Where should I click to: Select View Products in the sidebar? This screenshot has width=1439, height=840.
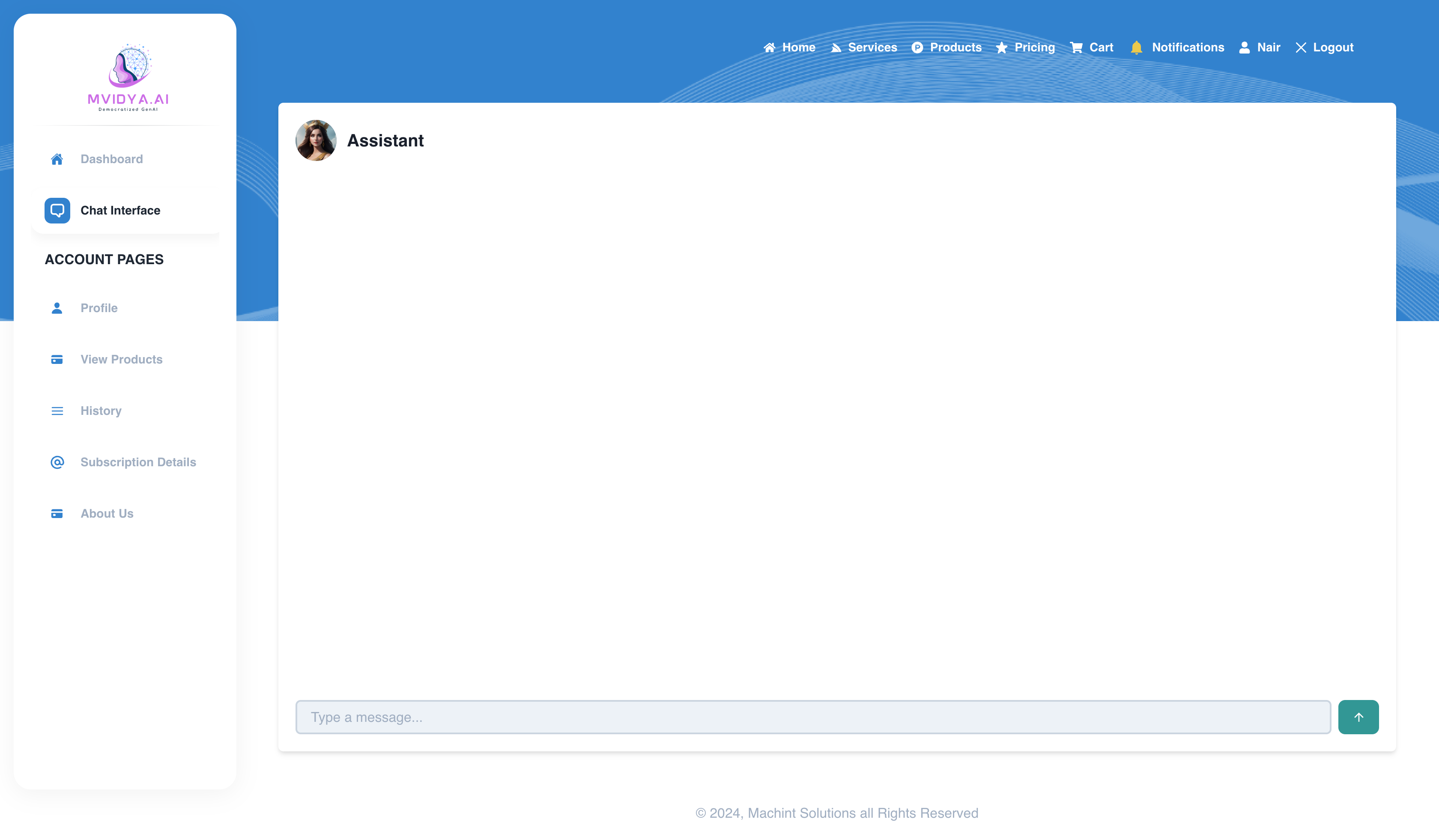point(121,360)
